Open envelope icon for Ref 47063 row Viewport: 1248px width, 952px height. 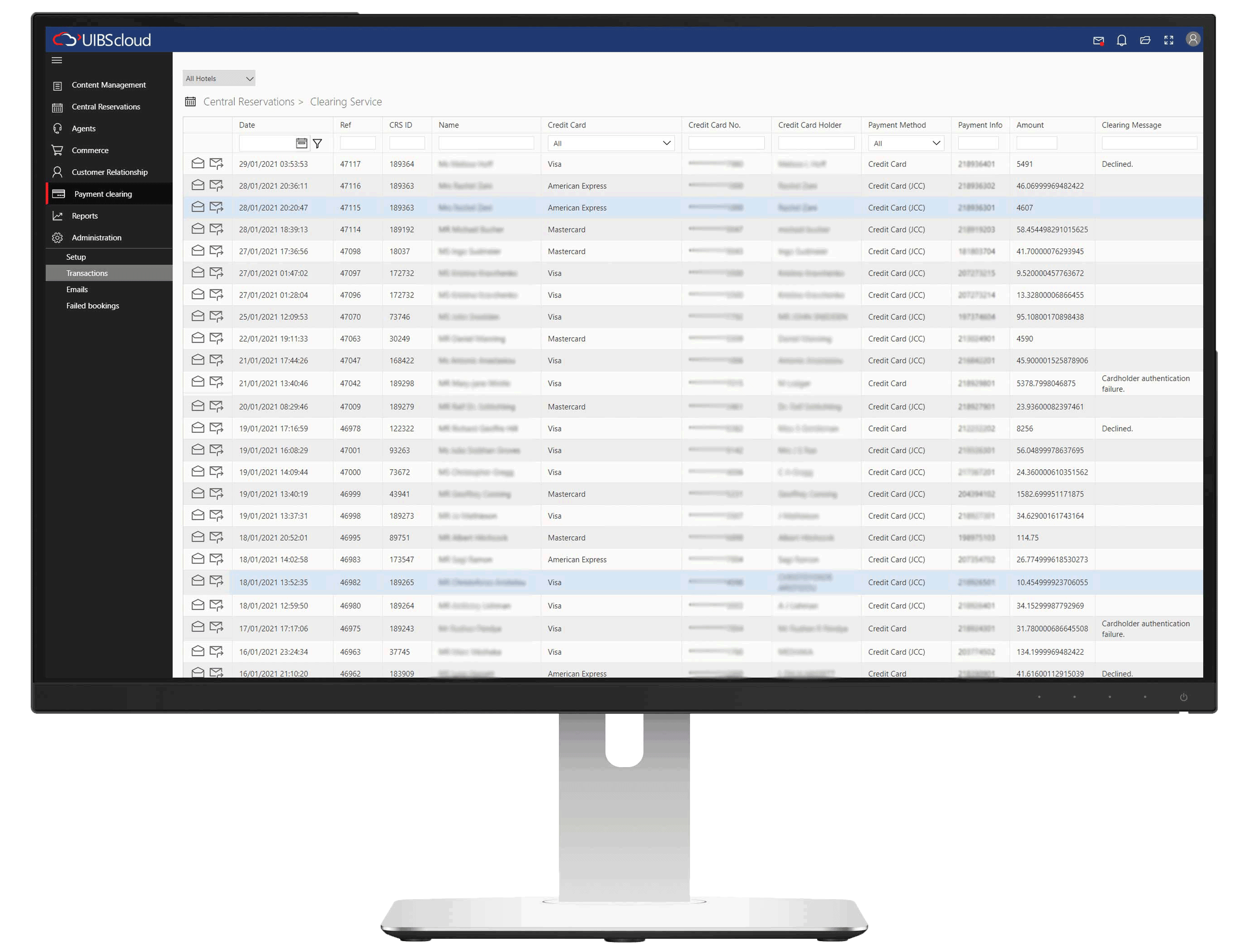coord(198,338)
